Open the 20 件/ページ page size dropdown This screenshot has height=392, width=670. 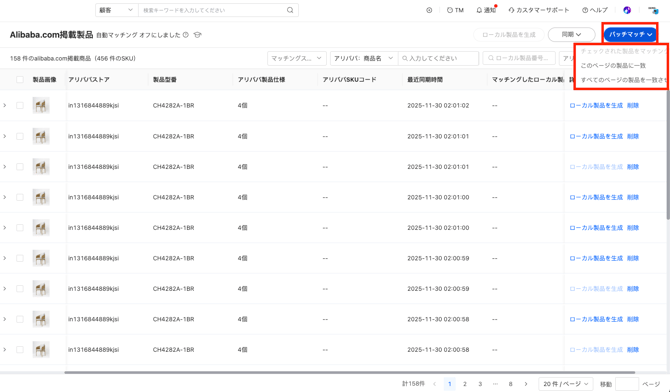565,384
